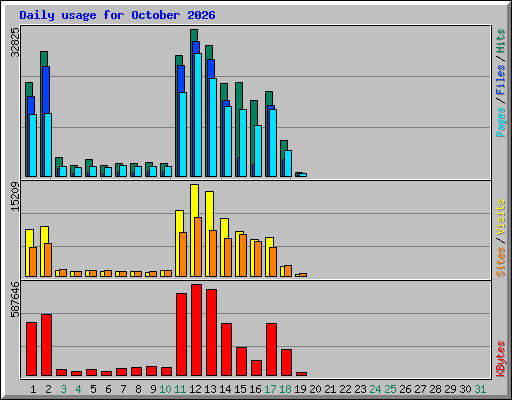Click day 2 on the date axis
Viewport: 512px width, 400px height.
pyautogui.click(x=48, y=389)
